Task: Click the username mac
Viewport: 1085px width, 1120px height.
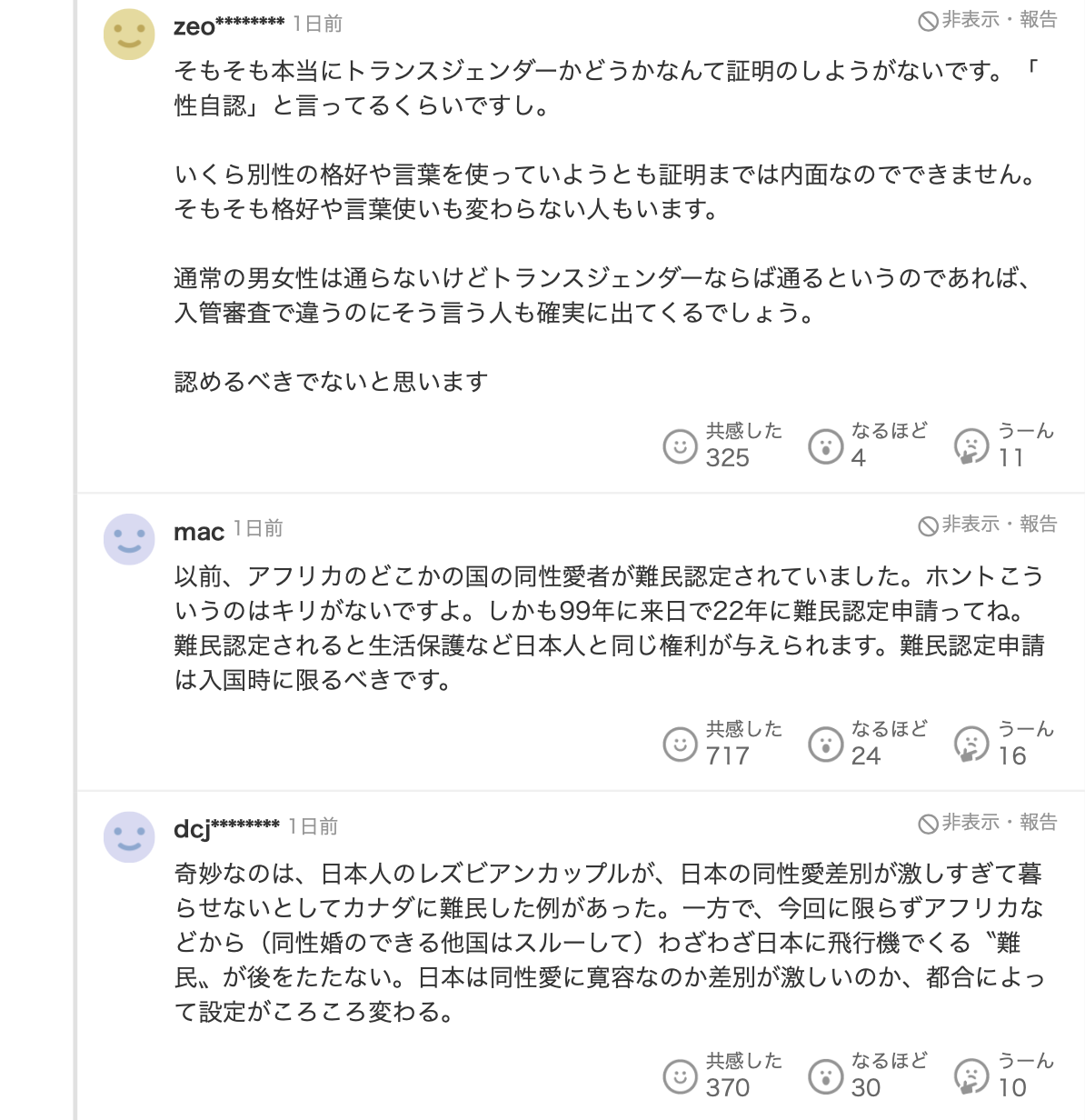Action: (199, 531)
